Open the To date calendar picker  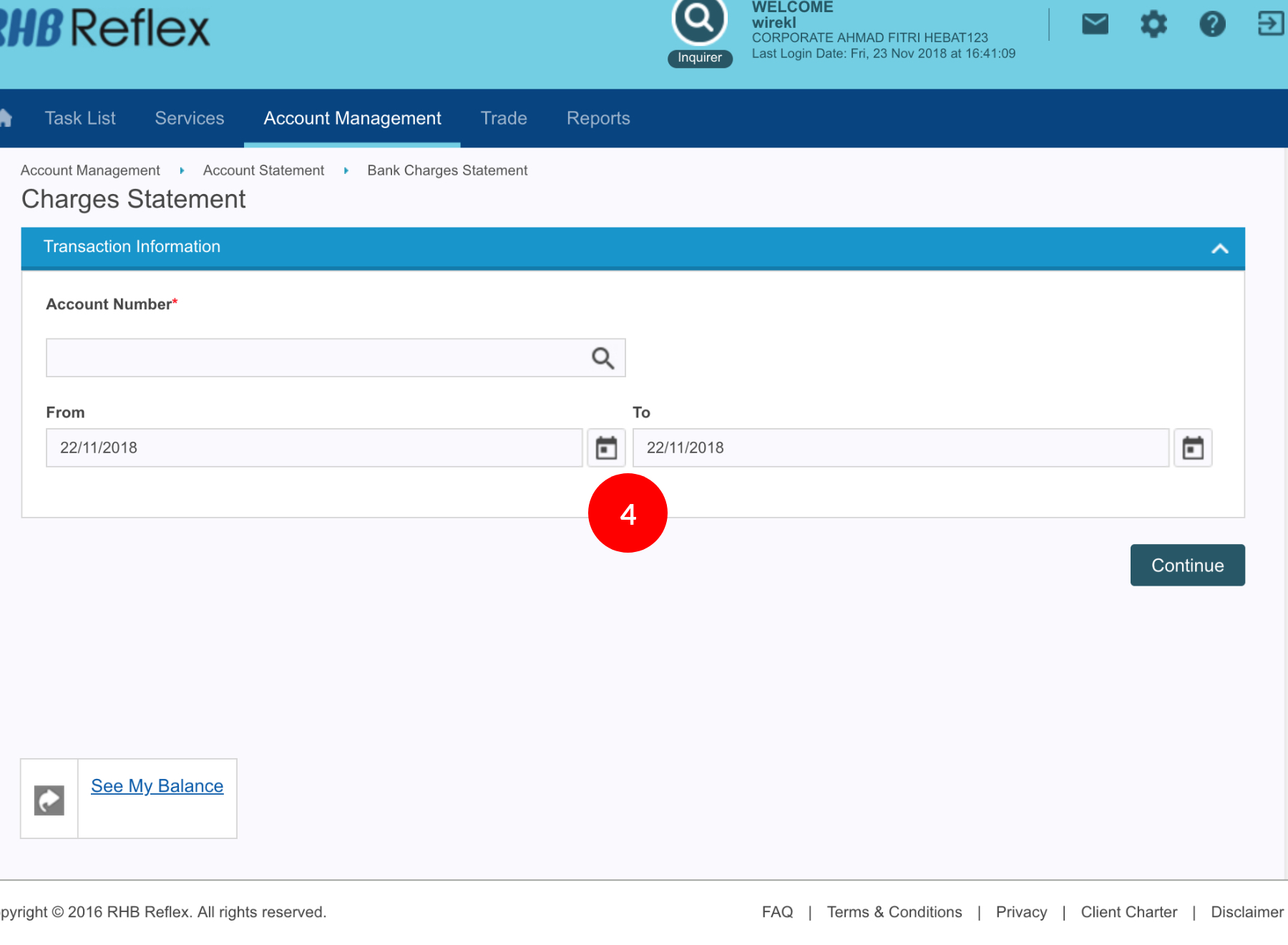coord(1193,448)
